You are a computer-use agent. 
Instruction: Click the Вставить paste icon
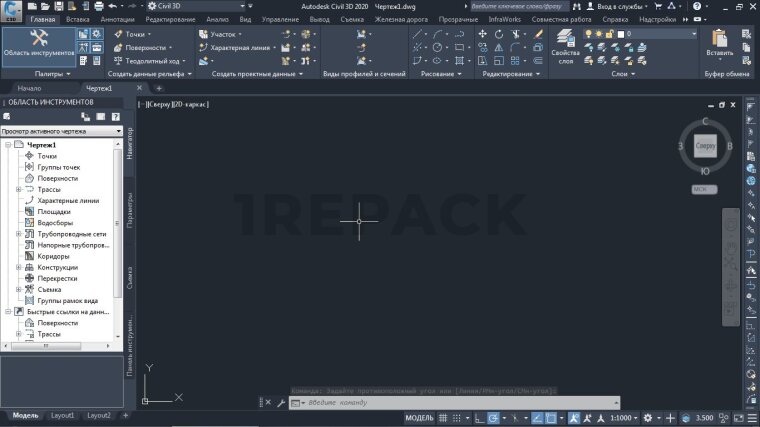click(719, 40)
